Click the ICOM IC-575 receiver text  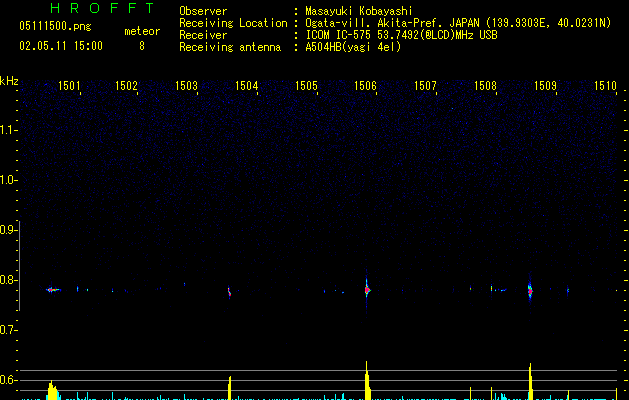(x=402, y=35)
